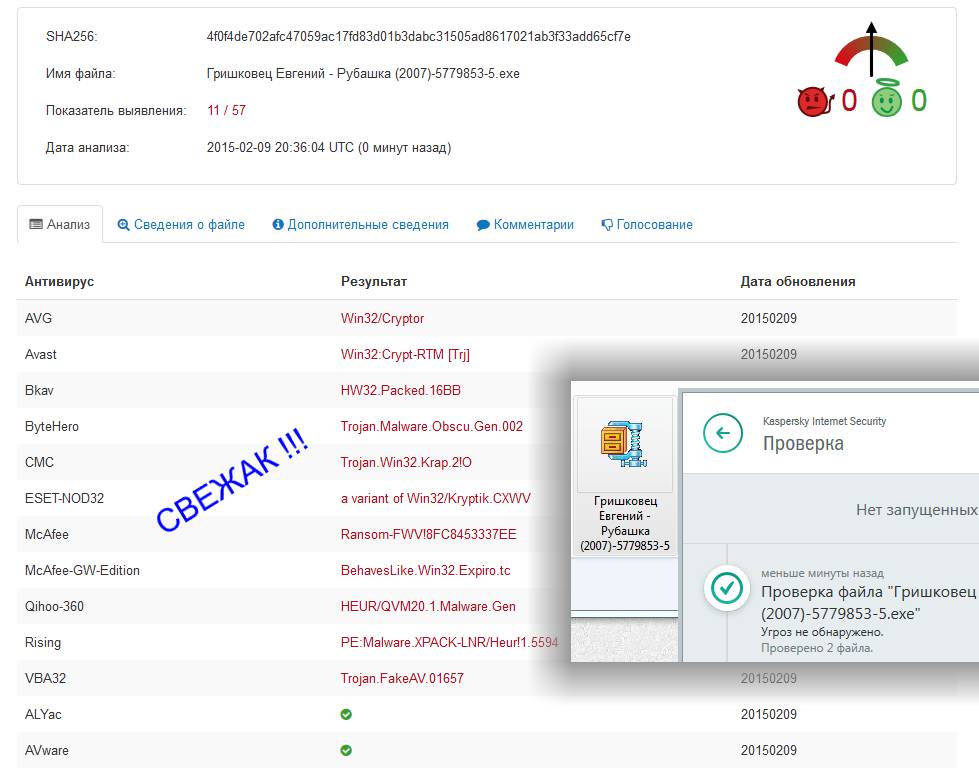979x776 pixels.
Task: Switch to Сведения о файле tab
Action: tap(181, 224)
